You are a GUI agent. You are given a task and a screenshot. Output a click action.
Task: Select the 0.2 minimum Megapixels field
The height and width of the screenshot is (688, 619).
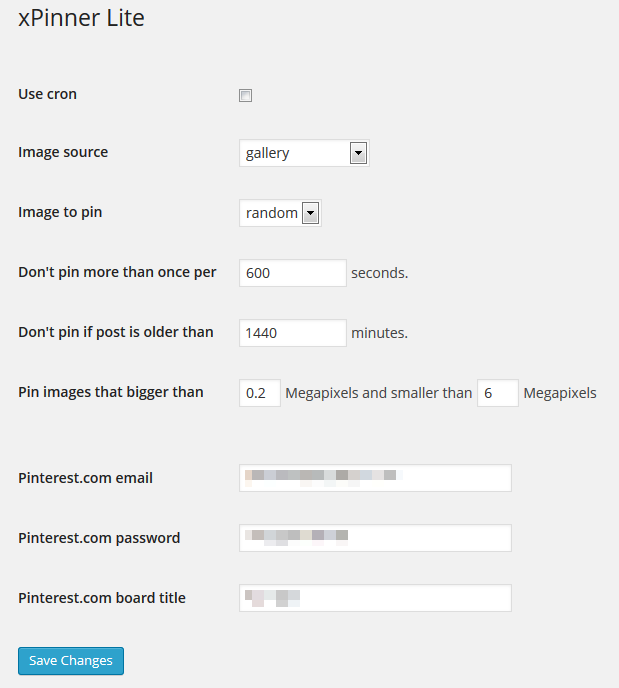[260, 393]
